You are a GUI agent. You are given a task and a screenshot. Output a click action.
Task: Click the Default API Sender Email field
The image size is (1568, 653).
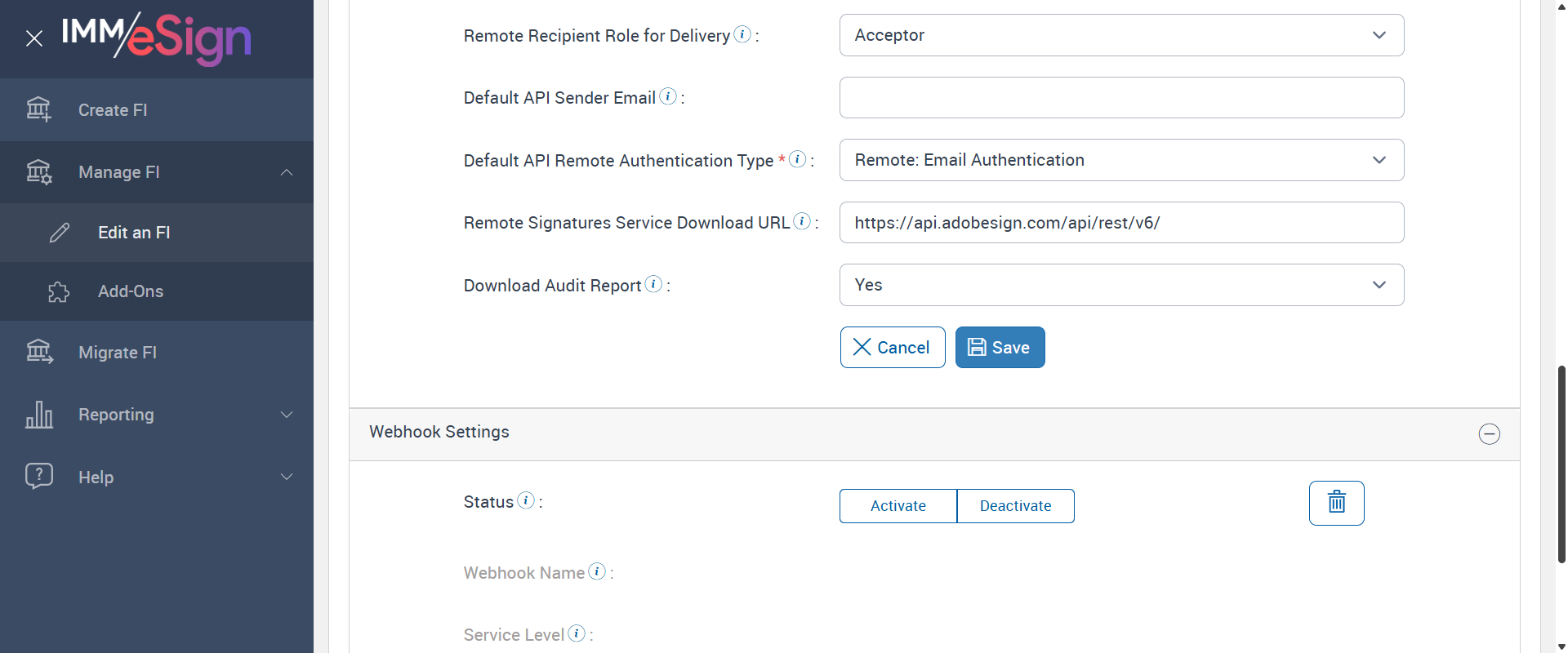click(1121, 98)
